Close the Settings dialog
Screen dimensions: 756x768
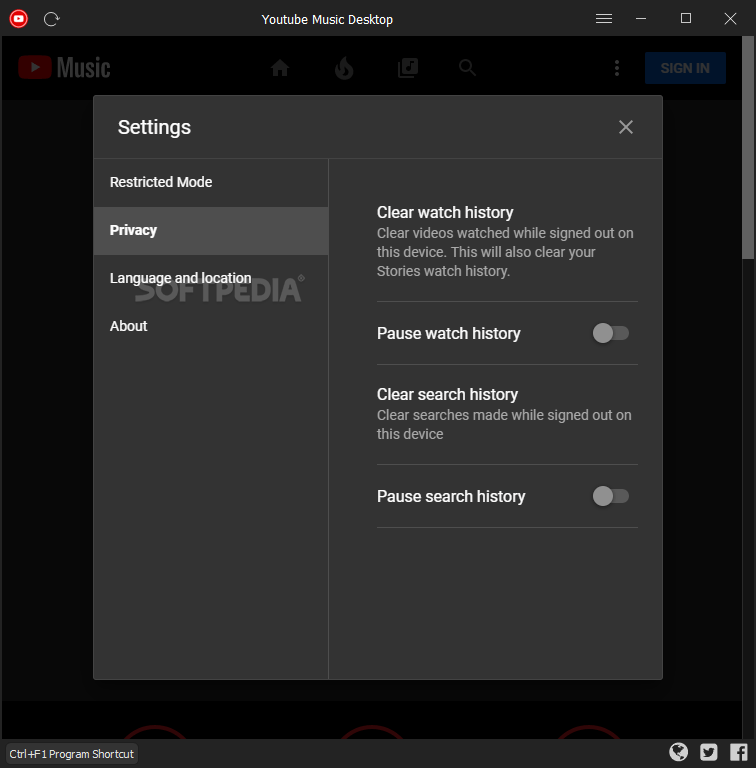coord(626,127)
